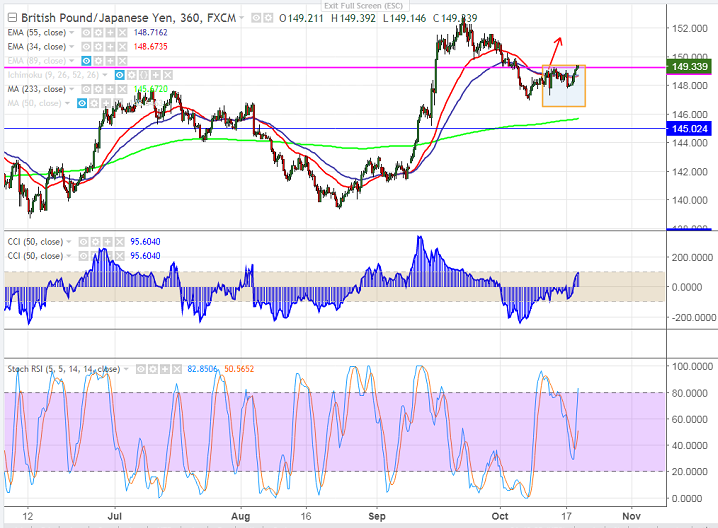
Task: Click the Sep label on the time axis
Action: (377, 516)
